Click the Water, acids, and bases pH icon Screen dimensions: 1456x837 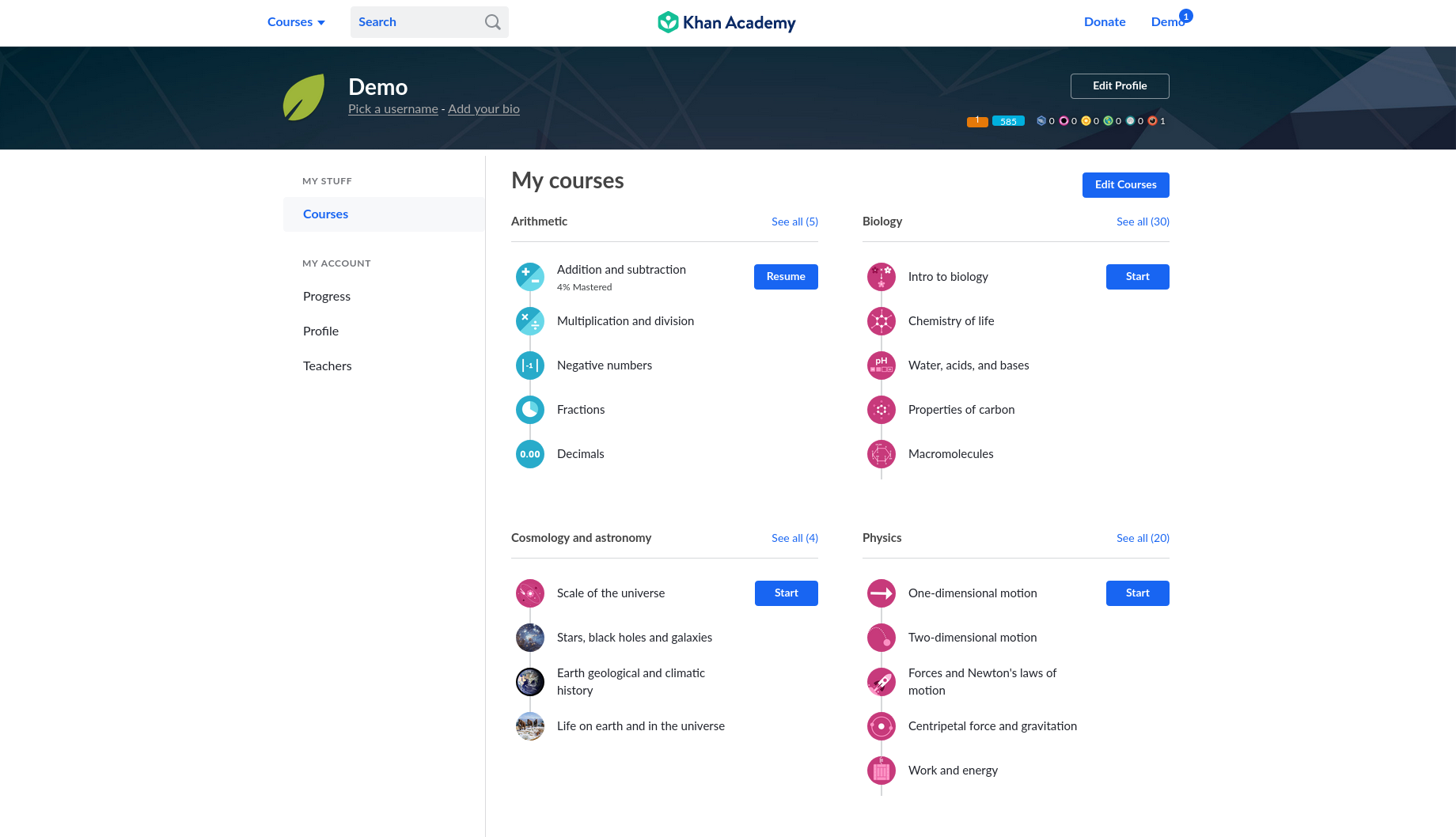[x=881, y=365]
